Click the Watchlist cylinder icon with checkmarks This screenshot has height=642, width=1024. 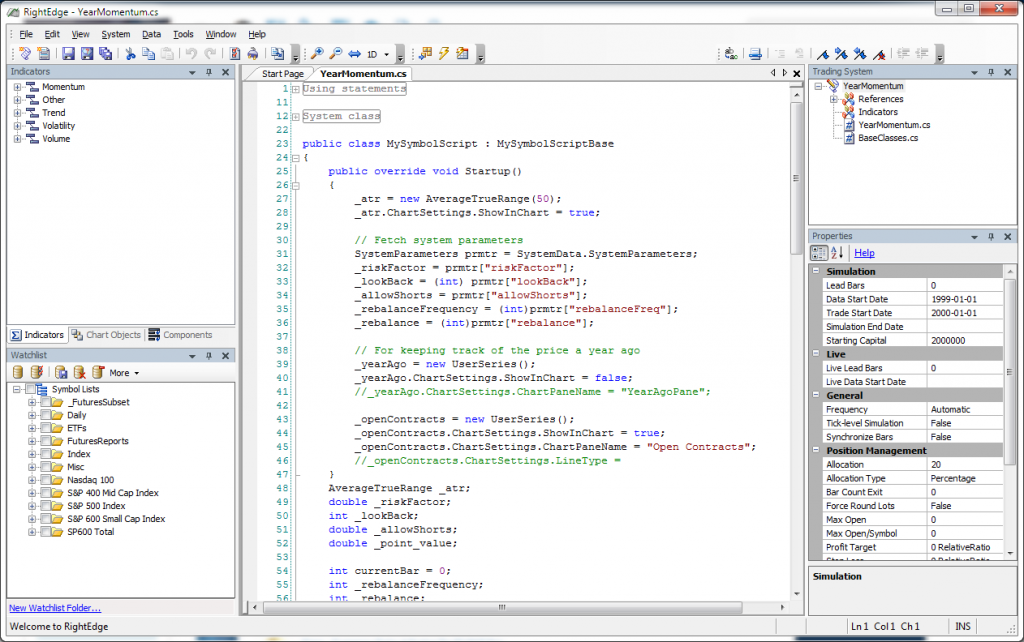[37, 372]
